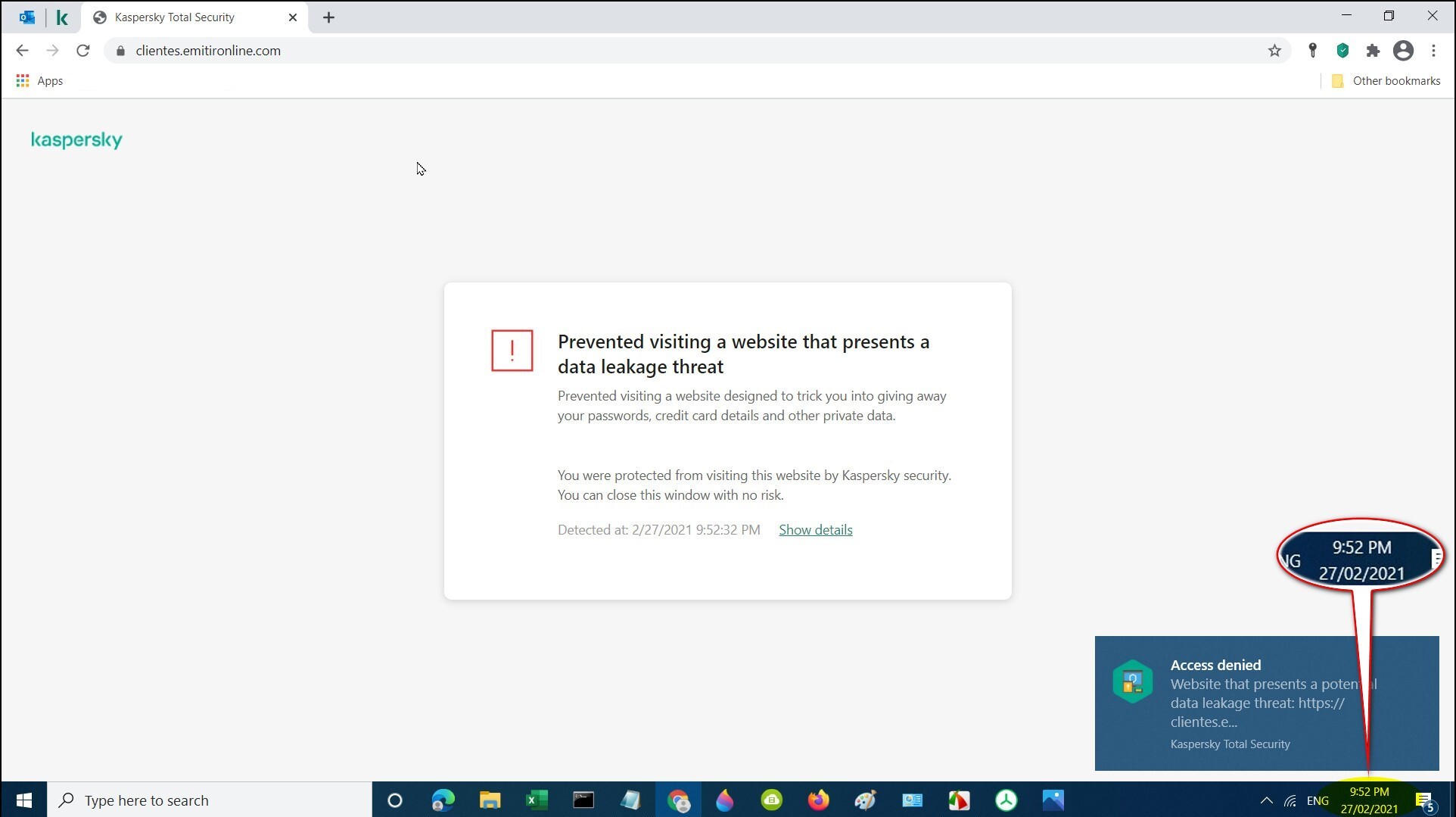Open Excel from the taskbar
This screenshot has height=817, width=1456.
pyautogui.click(x=537, y=800)
